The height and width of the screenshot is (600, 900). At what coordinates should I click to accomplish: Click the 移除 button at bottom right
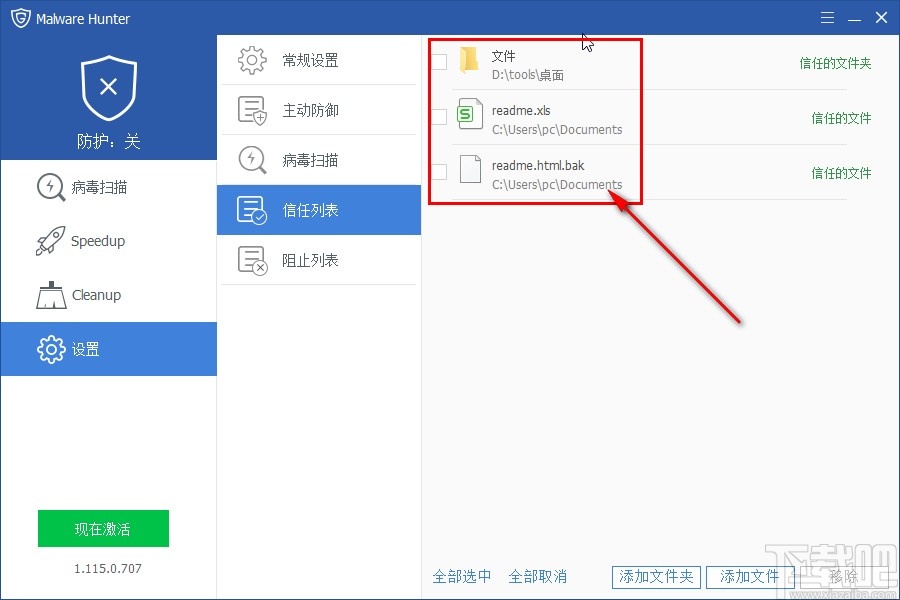coord(843,577)
